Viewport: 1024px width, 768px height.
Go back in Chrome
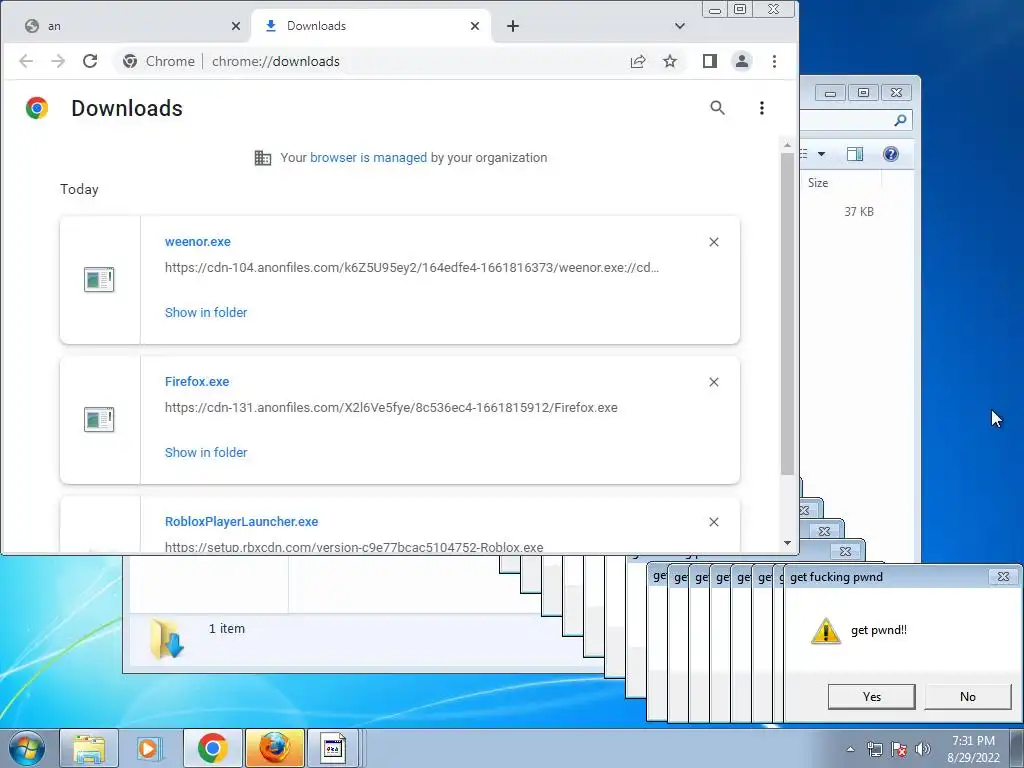pos(26,61)
